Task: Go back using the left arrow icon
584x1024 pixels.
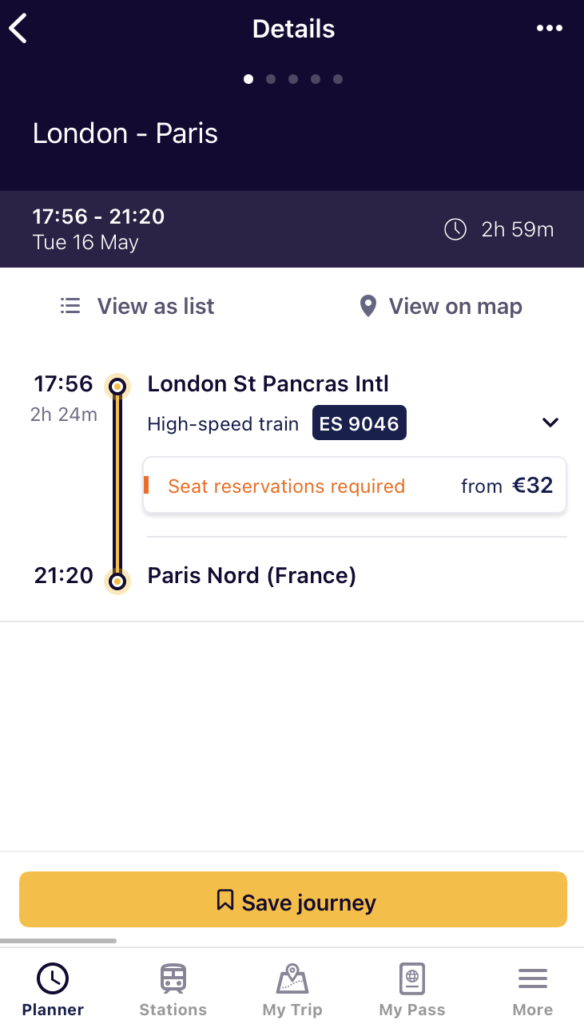Action: [x=18, y=29]
